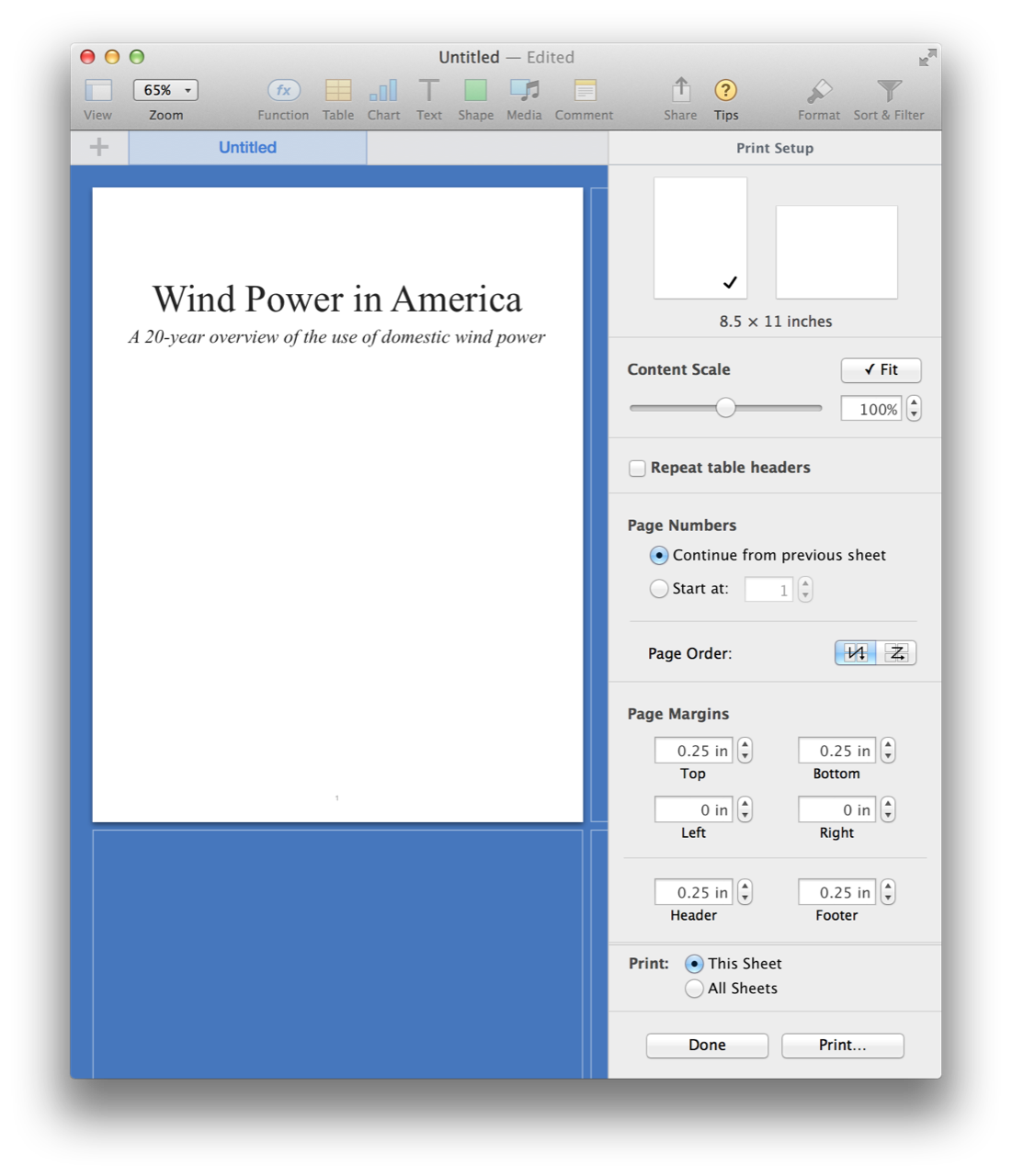Adjust the Right margin stepper
The height and width of the screenshot is (1176, 1012).
(888, 809)
